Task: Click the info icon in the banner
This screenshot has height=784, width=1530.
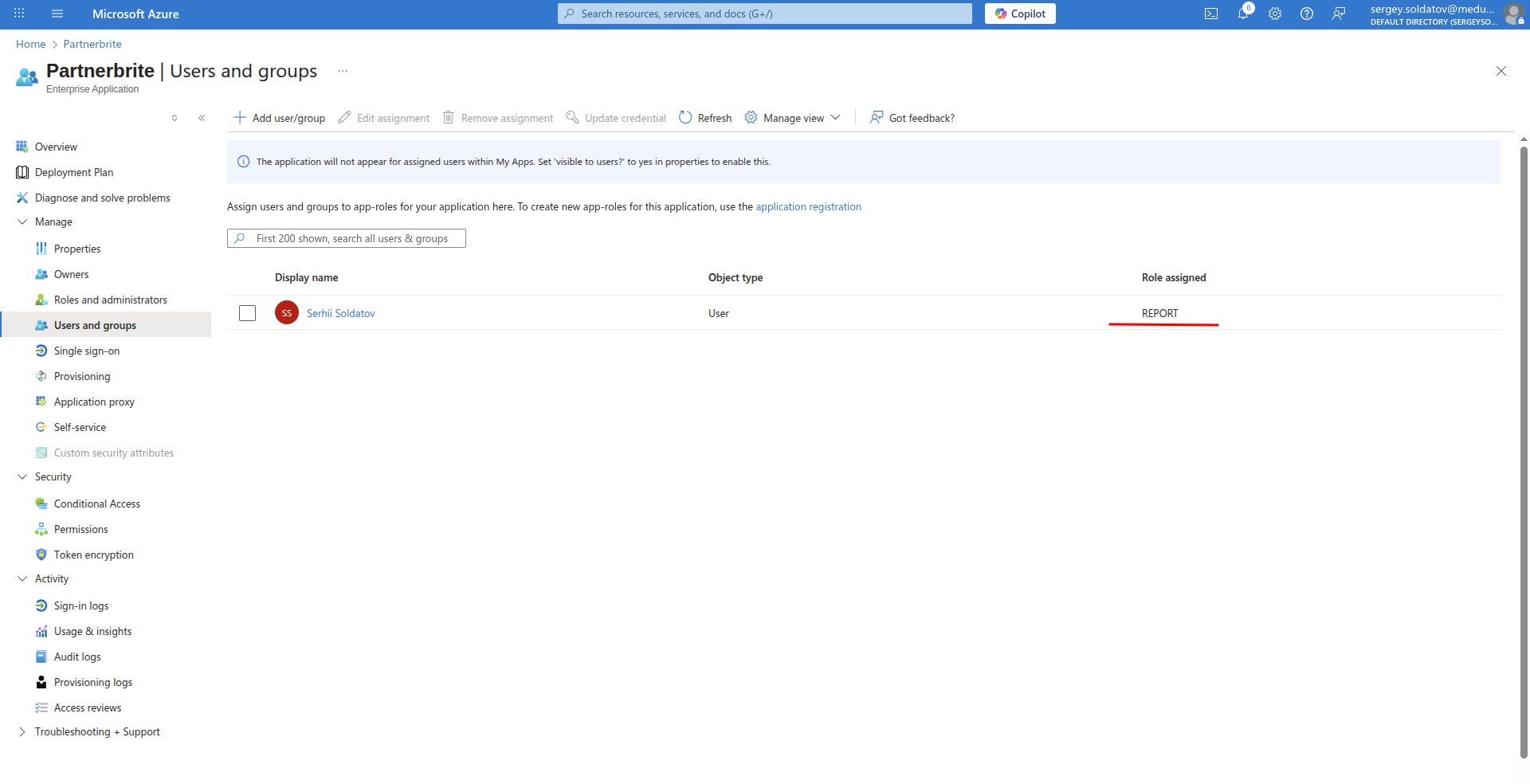Action: pos(244,162)
